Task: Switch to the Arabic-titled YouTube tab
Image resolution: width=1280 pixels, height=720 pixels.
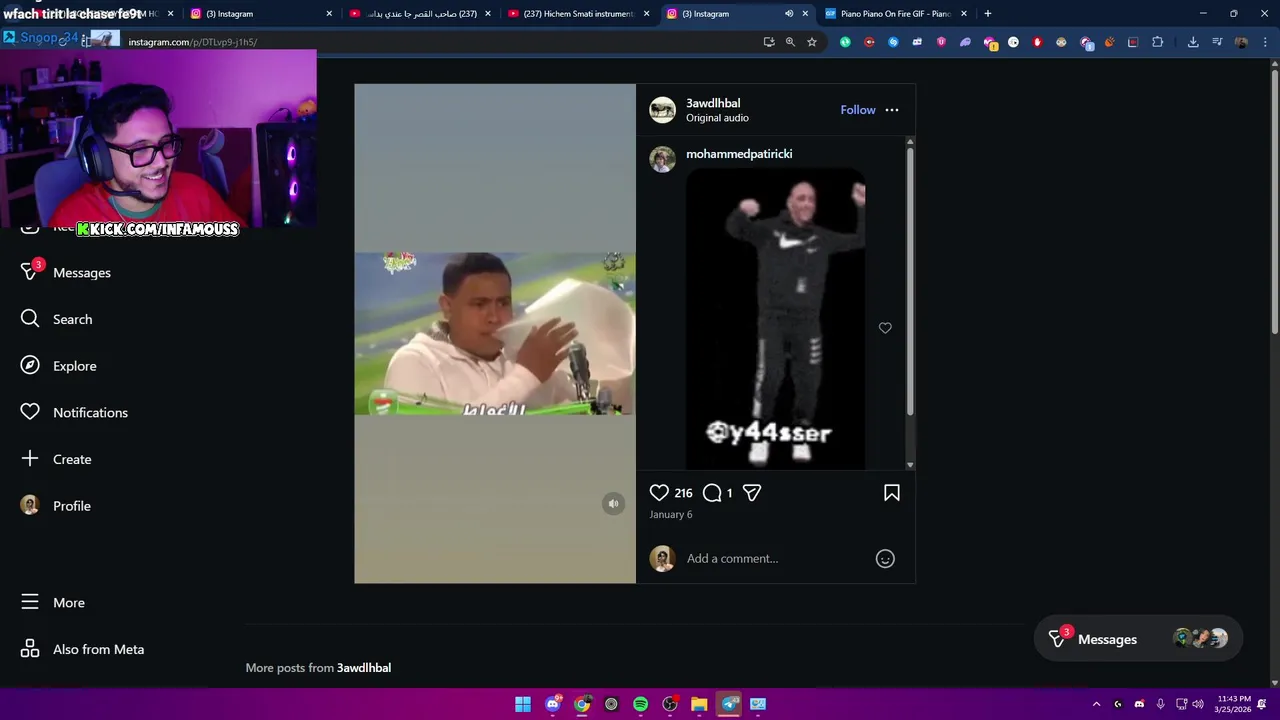Action: click(x=420, y=14)
